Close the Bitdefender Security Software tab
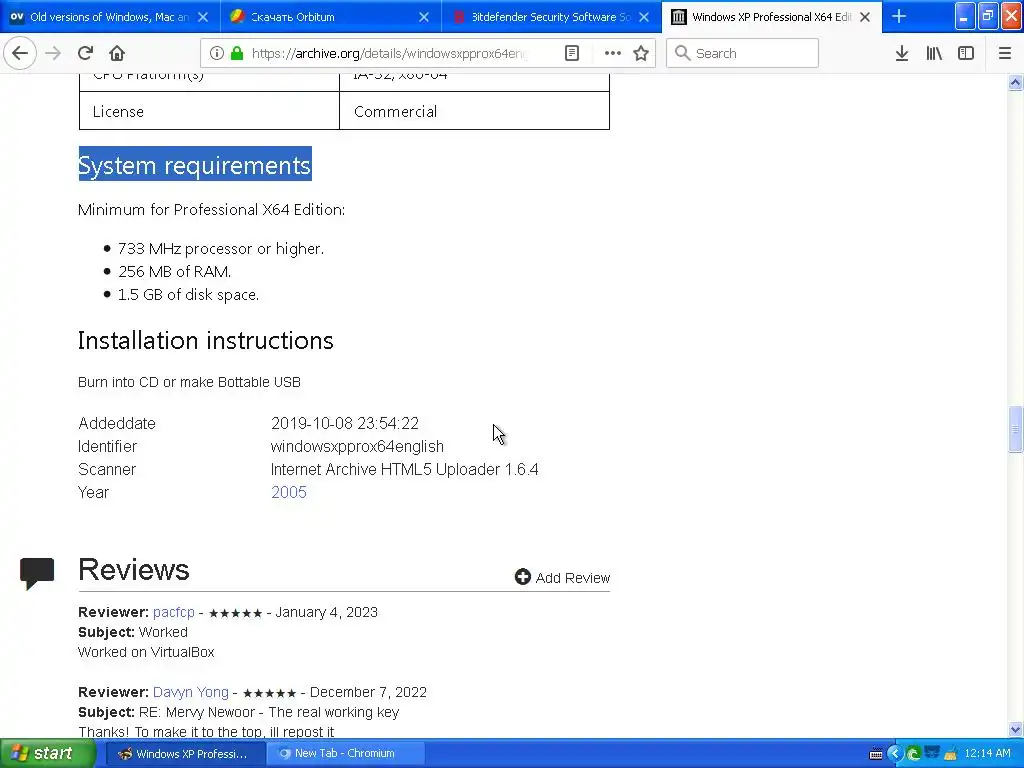1024x768 pixels. tap(644, 17)
